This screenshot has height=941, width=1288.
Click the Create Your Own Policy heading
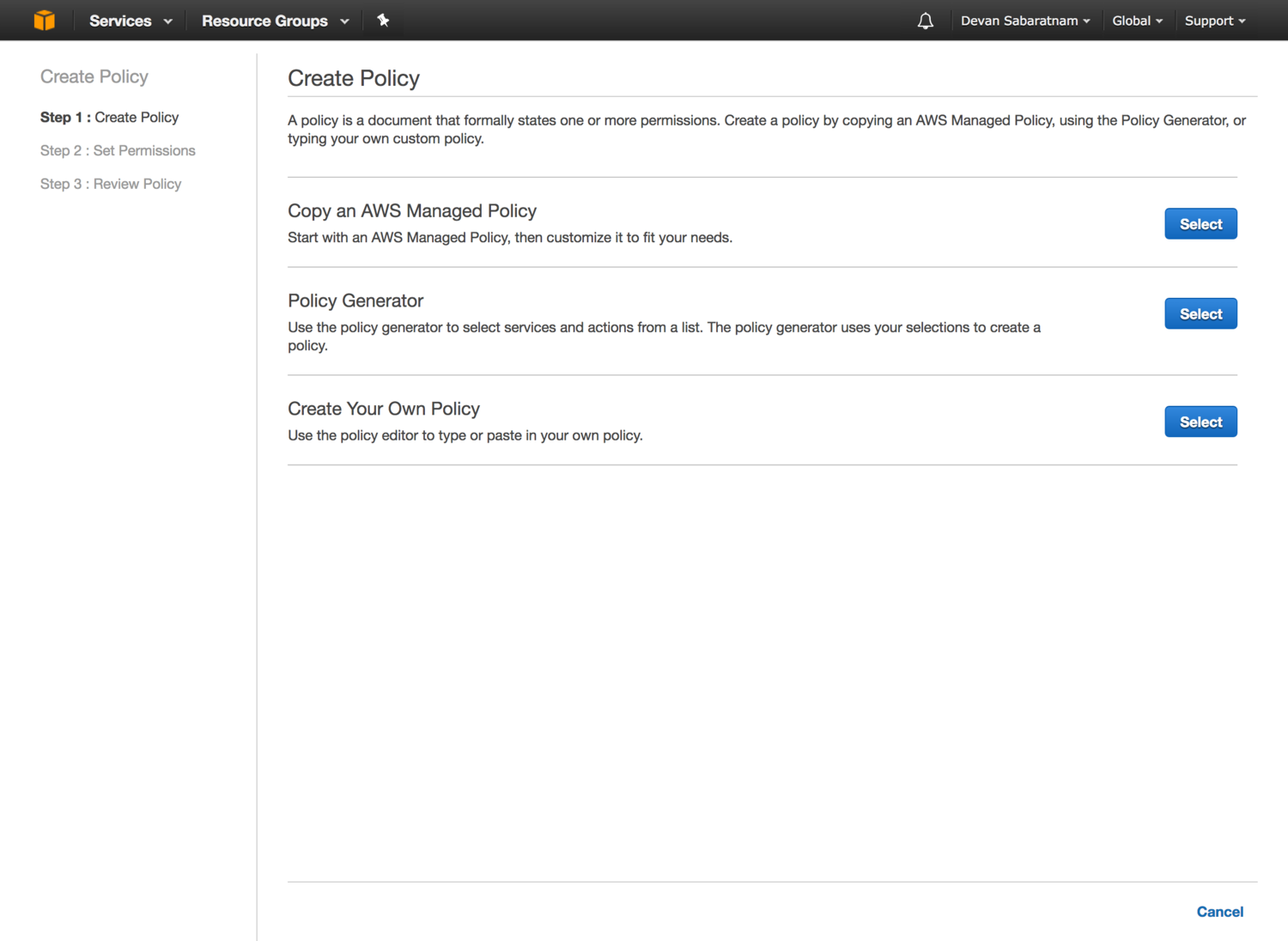tap(384, 410)
